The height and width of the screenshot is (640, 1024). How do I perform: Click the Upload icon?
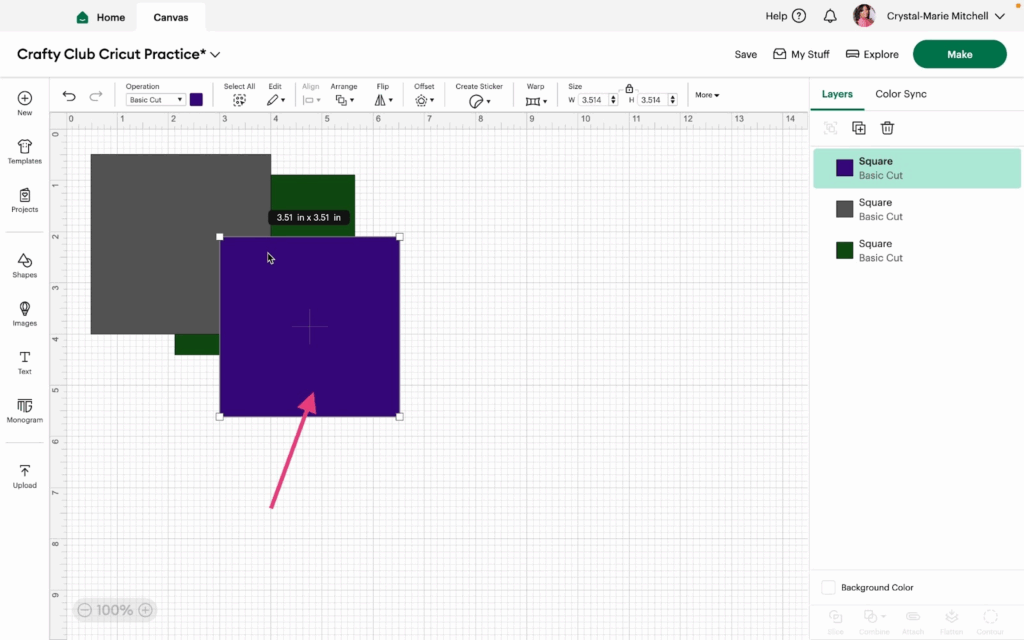click(25, 476)
